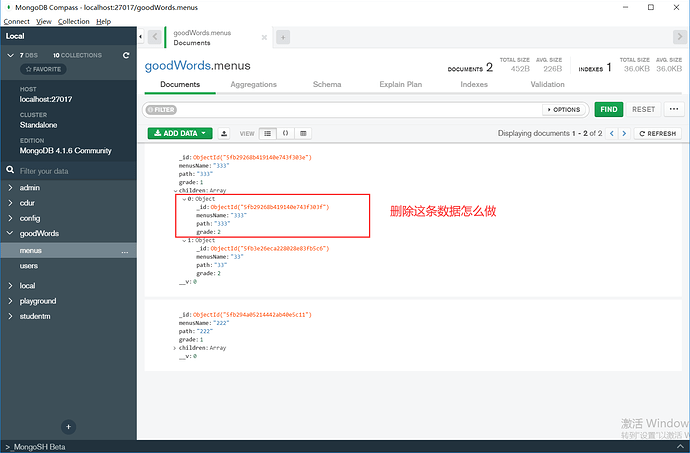
Task: Go to next page of documents
Action: [625, 133]
